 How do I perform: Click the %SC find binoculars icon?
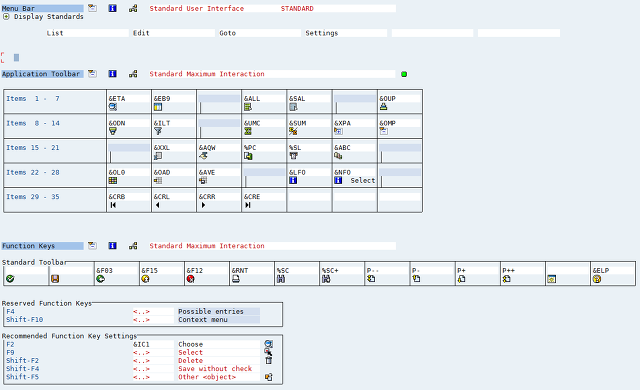(x=281, y=279)
